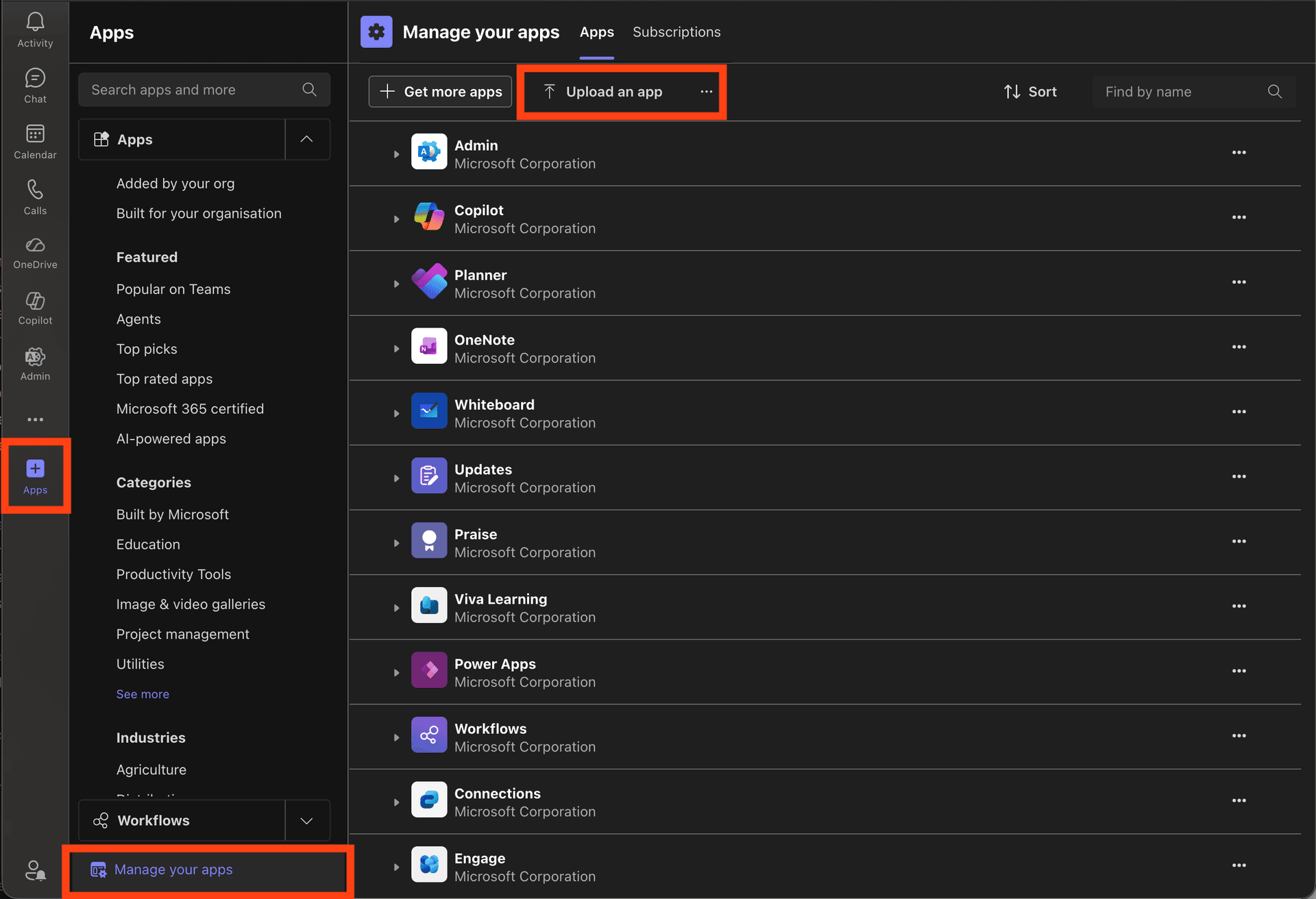Open the Agents category
This screenshot has height=899, width=1316.
pos(138,319)
